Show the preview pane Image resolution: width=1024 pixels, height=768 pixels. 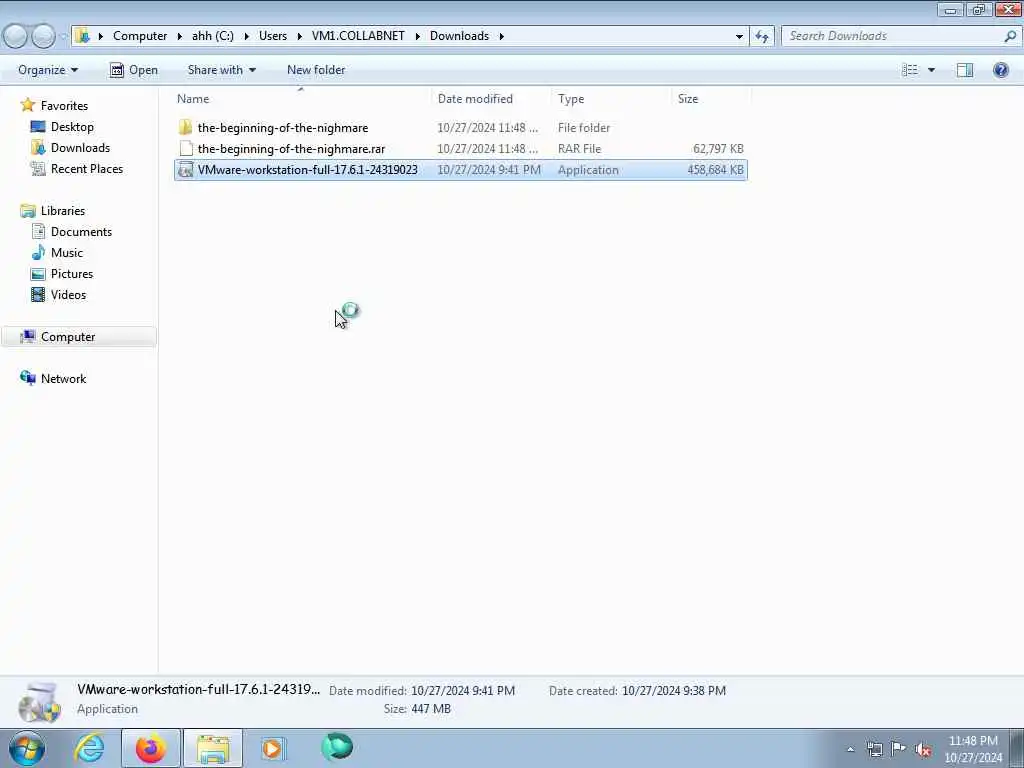(x=965, y=70)
